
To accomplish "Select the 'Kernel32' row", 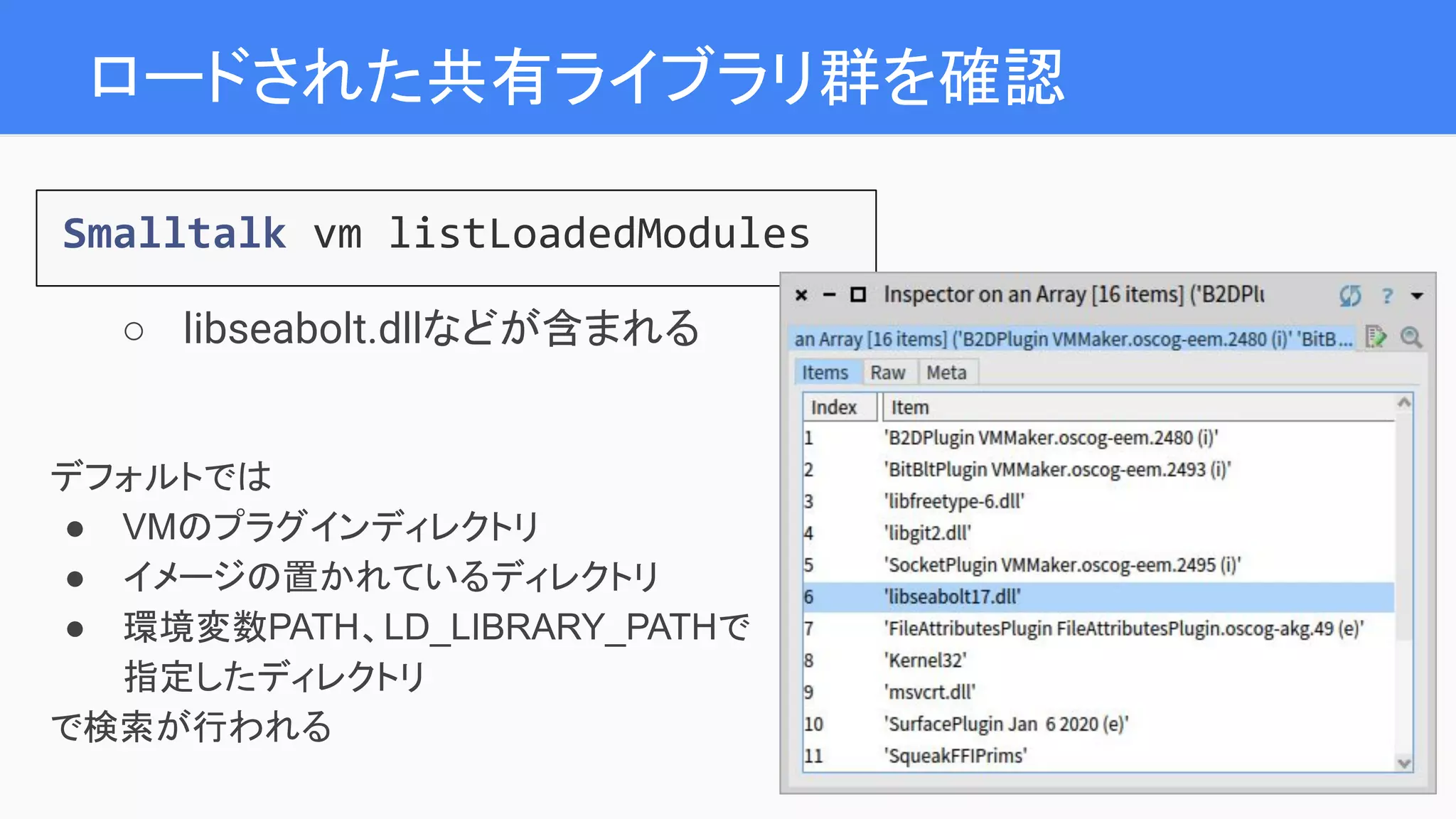I will pyautogui.click(x=1098, y=660).
